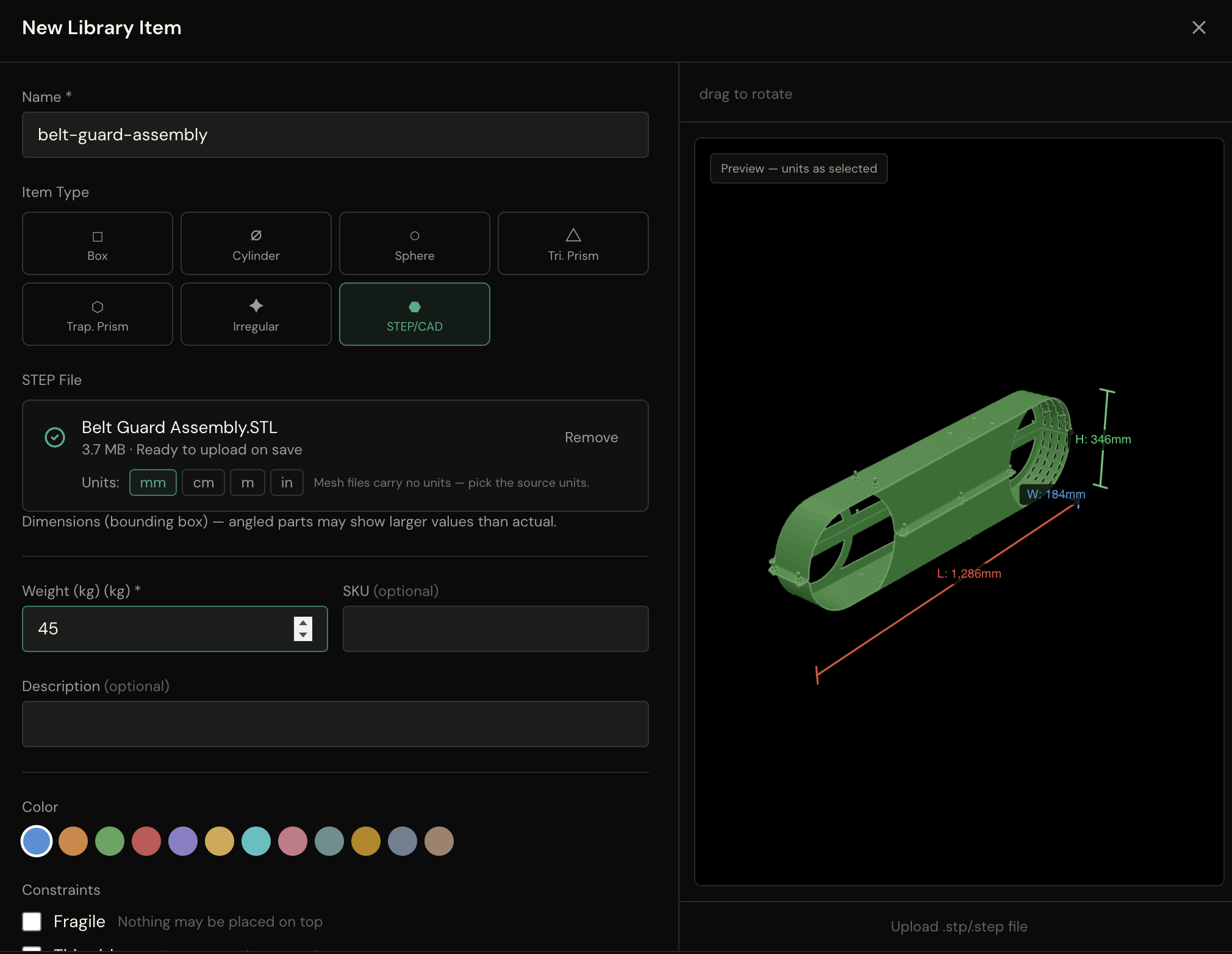The height and width of the screenshot is (954, 1232).
Task: Pick the purple color swatch
Action: [183, 841]
